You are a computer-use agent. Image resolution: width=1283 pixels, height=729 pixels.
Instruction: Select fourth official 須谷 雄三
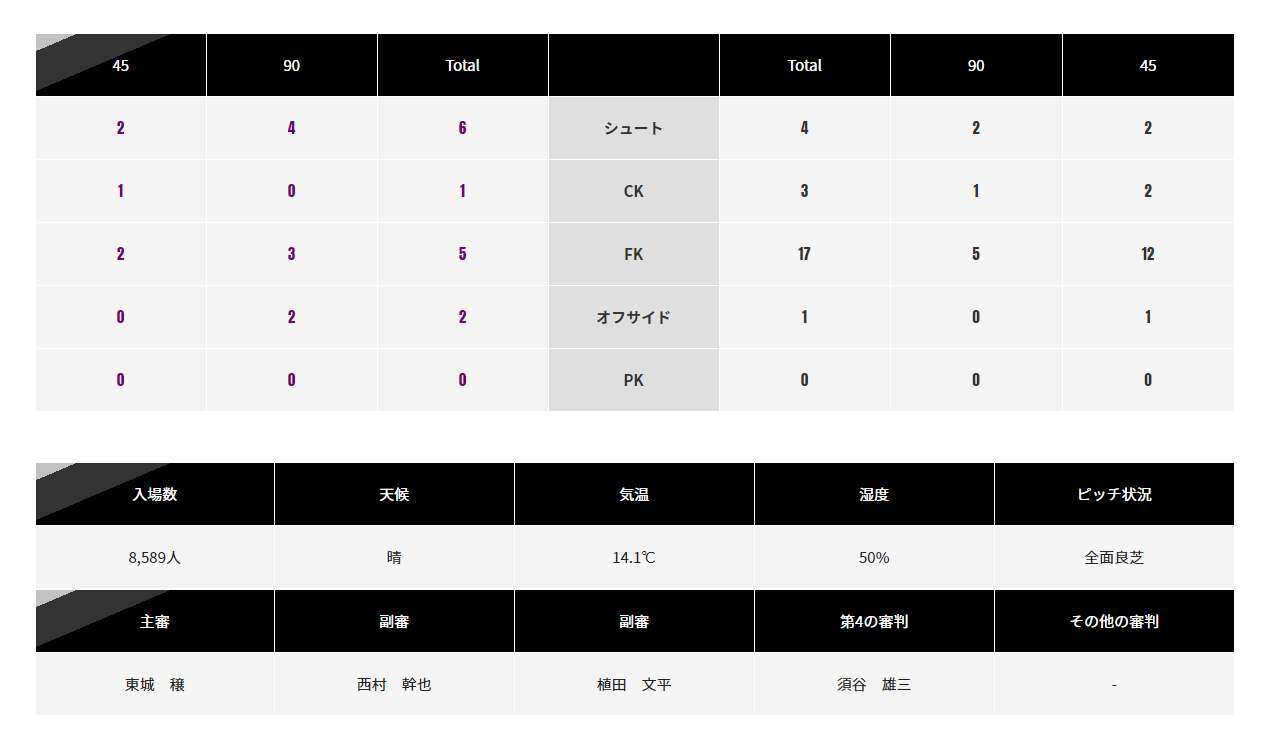(874, 685)
